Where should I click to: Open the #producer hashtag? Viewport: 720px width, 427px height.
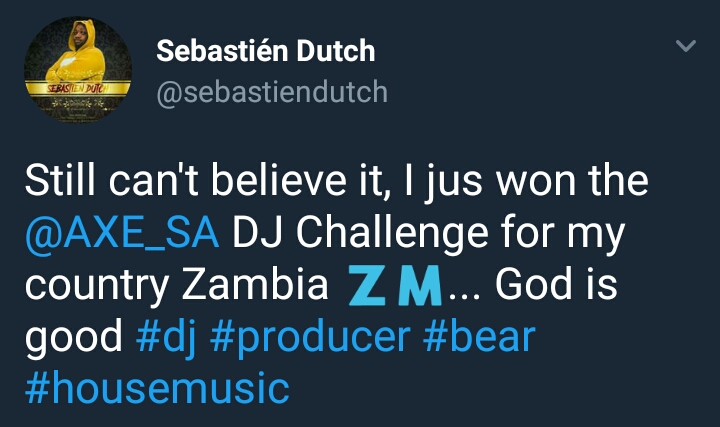(x=310, y=337)
